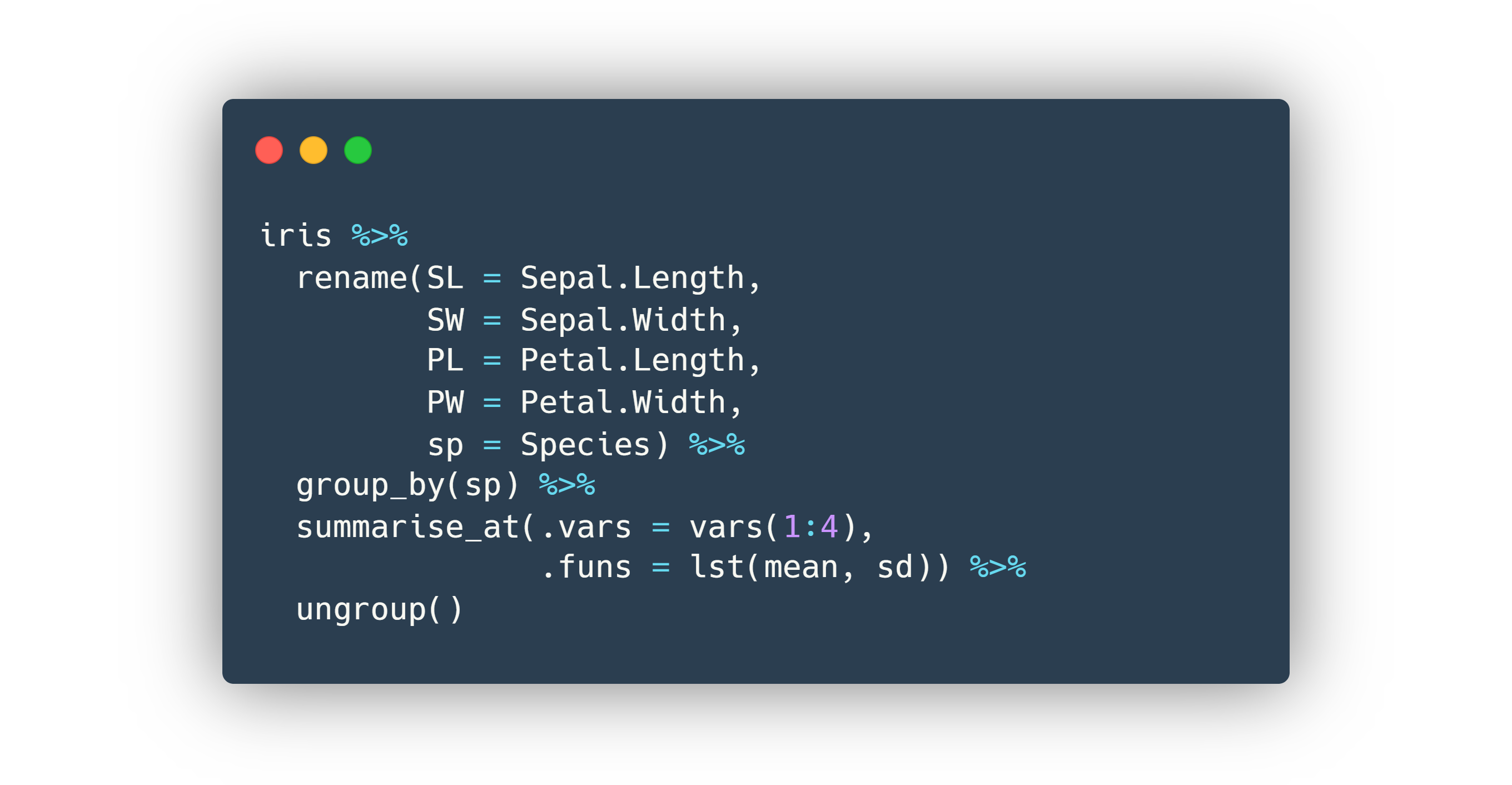Click the pipe operator after iris

[x=380, y=236]
